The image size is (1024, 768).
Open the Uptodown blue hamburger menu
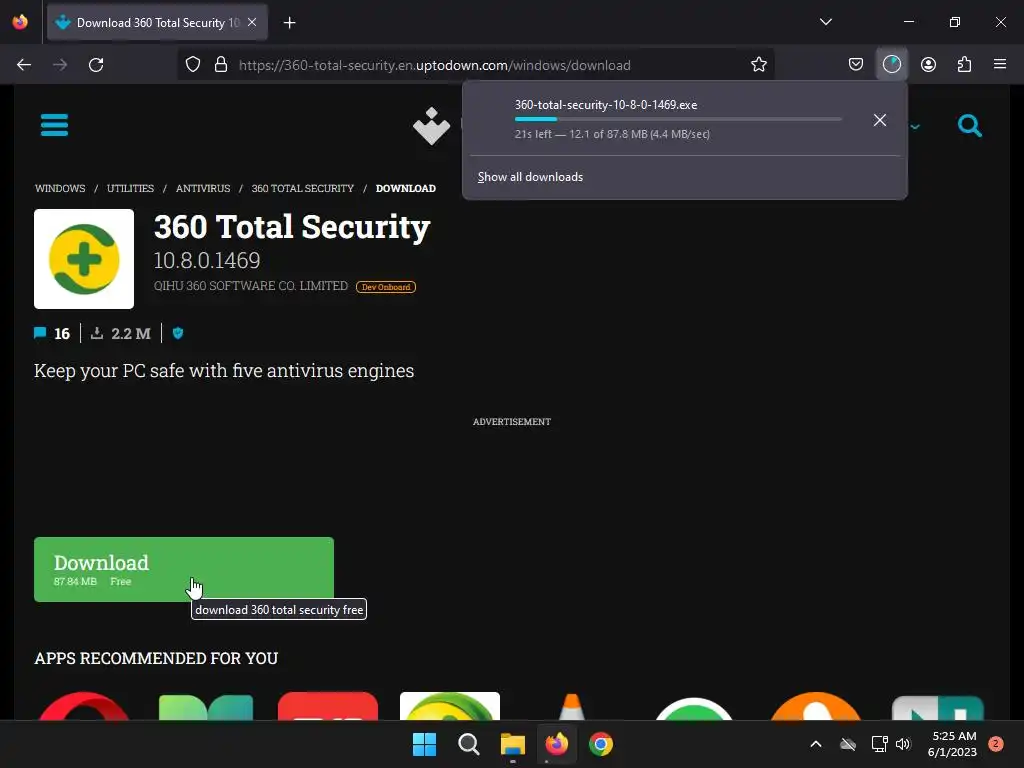(54, 125)
